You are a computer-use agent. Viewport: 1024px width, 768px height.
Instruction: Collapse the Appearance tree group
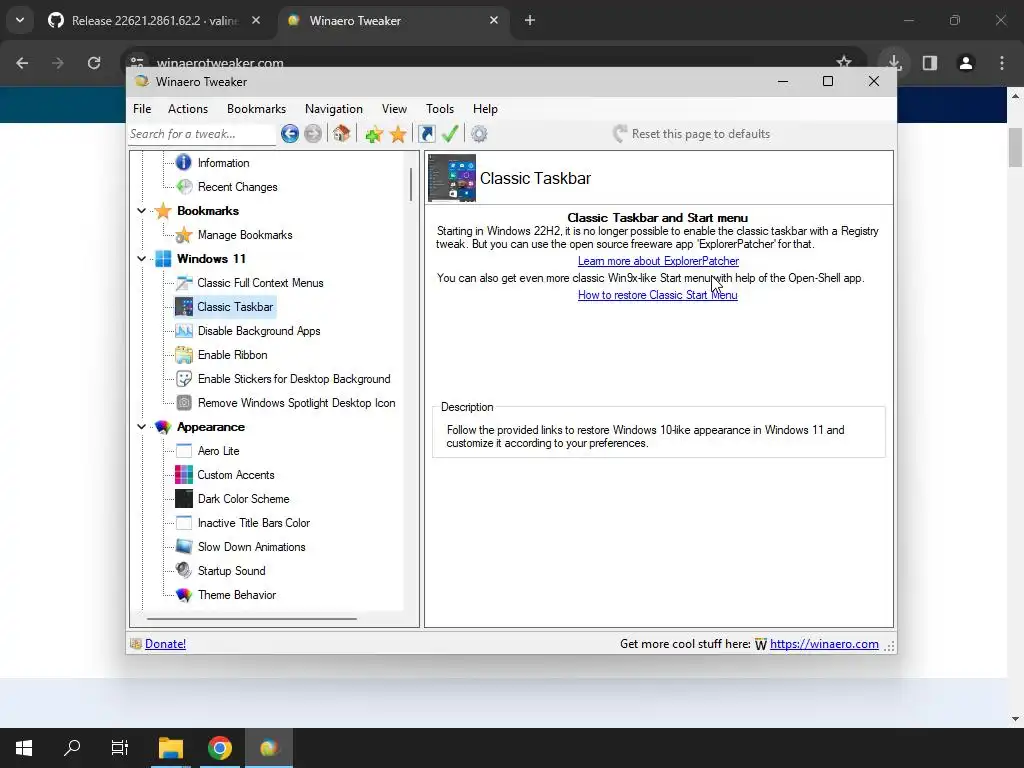pyautogui.click(x=141, y=427)
